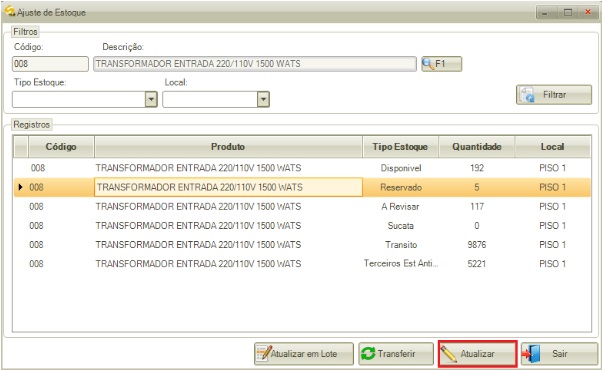Click quantity 117 cell
602x370 pixels.
[477, 206]
